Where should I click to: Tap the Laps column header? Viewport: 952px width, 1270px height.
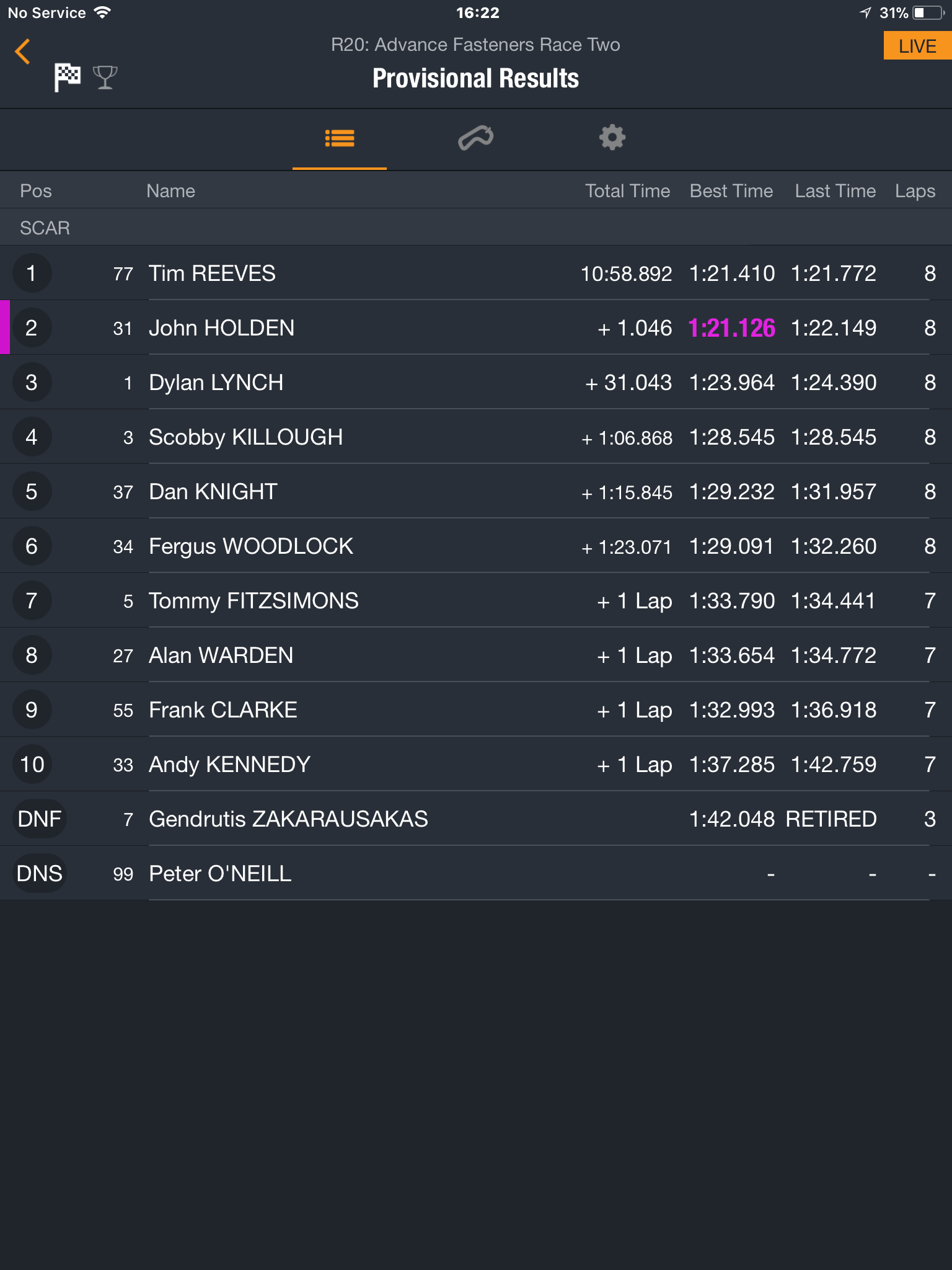(x=915, y=191)
